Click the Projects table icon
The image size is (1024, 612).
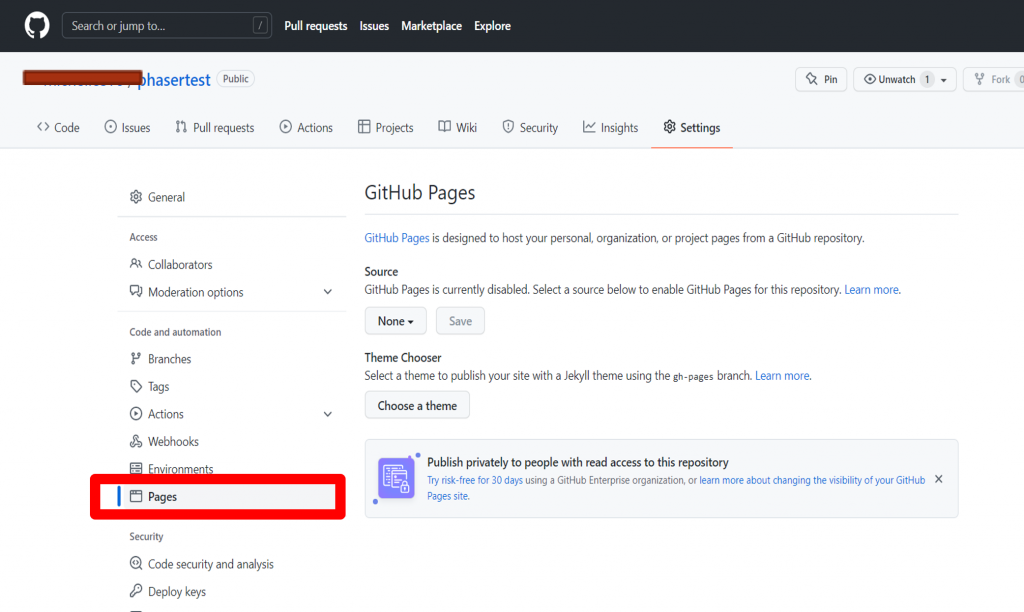pyautogui.click(x=364, y=127)
